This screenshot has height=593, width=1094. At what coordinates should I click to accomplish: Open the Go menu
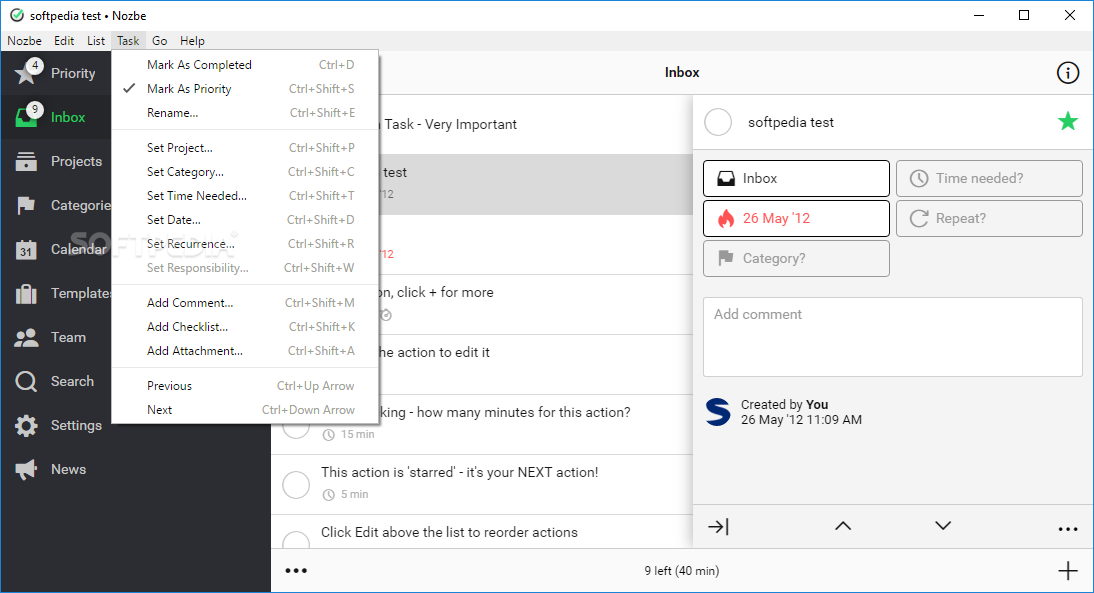tap(160, 40)
